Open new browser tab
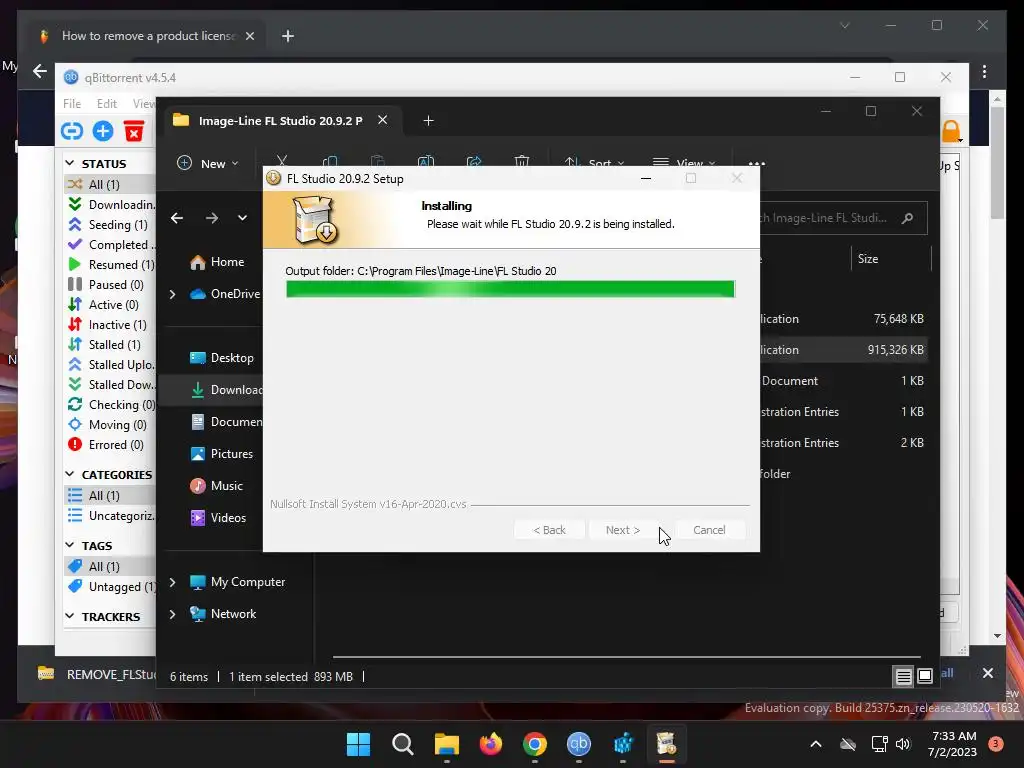Viewport: 1024px width, 768px height. 288,36
